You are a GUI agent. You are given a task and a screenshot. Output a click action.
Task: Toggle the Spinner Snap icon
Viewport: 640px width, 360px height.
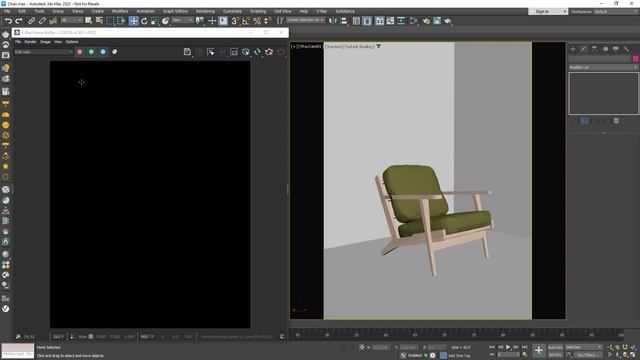point(267,21)
